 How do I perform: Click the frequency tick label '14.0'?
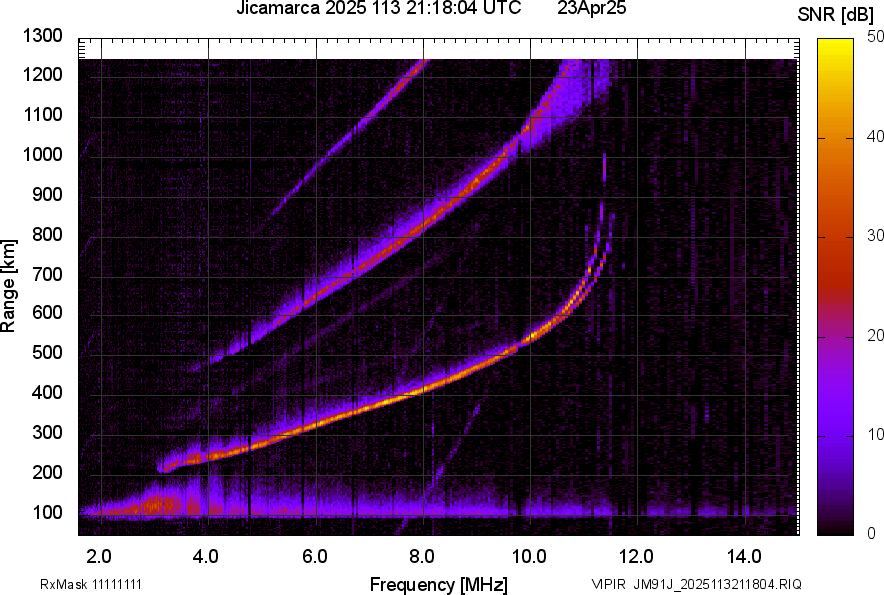(744, 557)
